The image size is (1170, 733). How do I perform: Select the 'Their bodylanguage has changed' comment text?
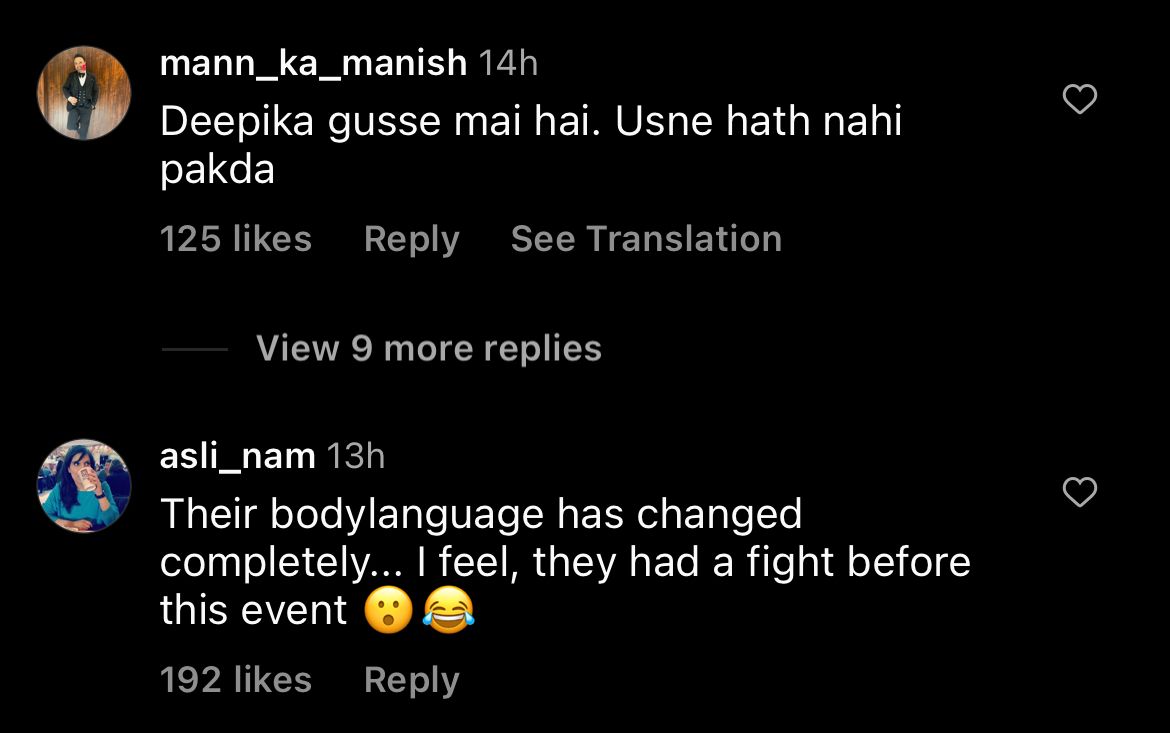point(480,514)
